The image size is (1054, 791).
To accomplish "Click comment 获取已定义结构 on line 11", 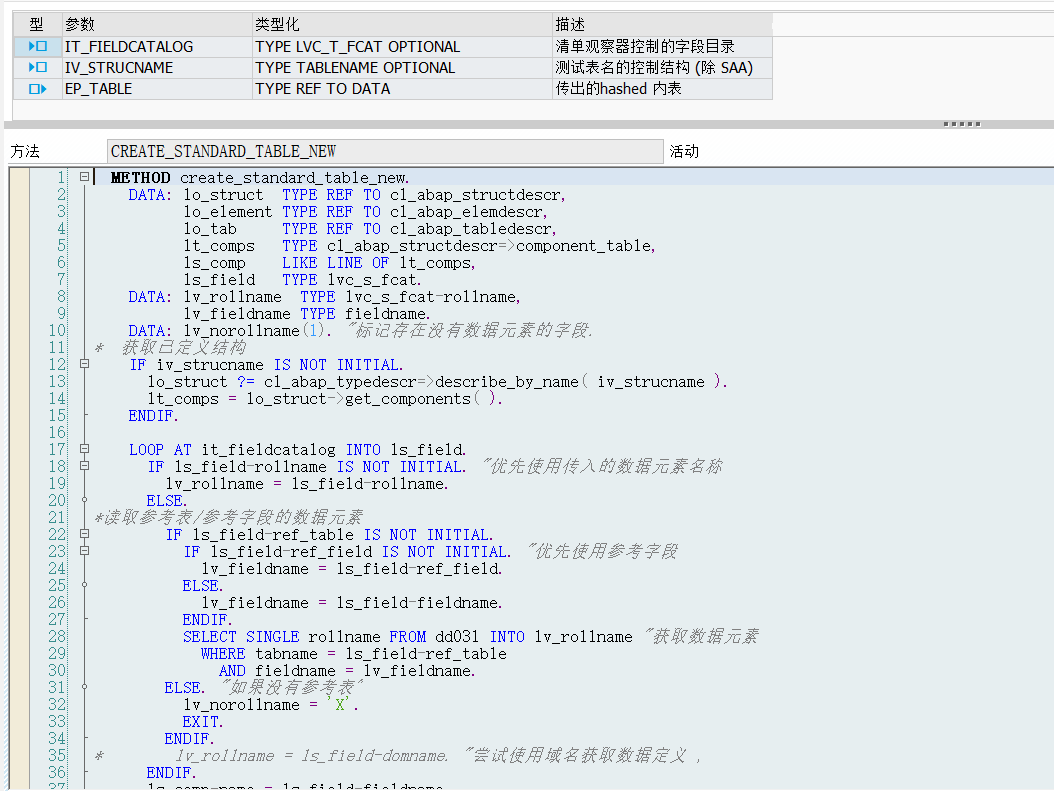I will tap(184, 347).
